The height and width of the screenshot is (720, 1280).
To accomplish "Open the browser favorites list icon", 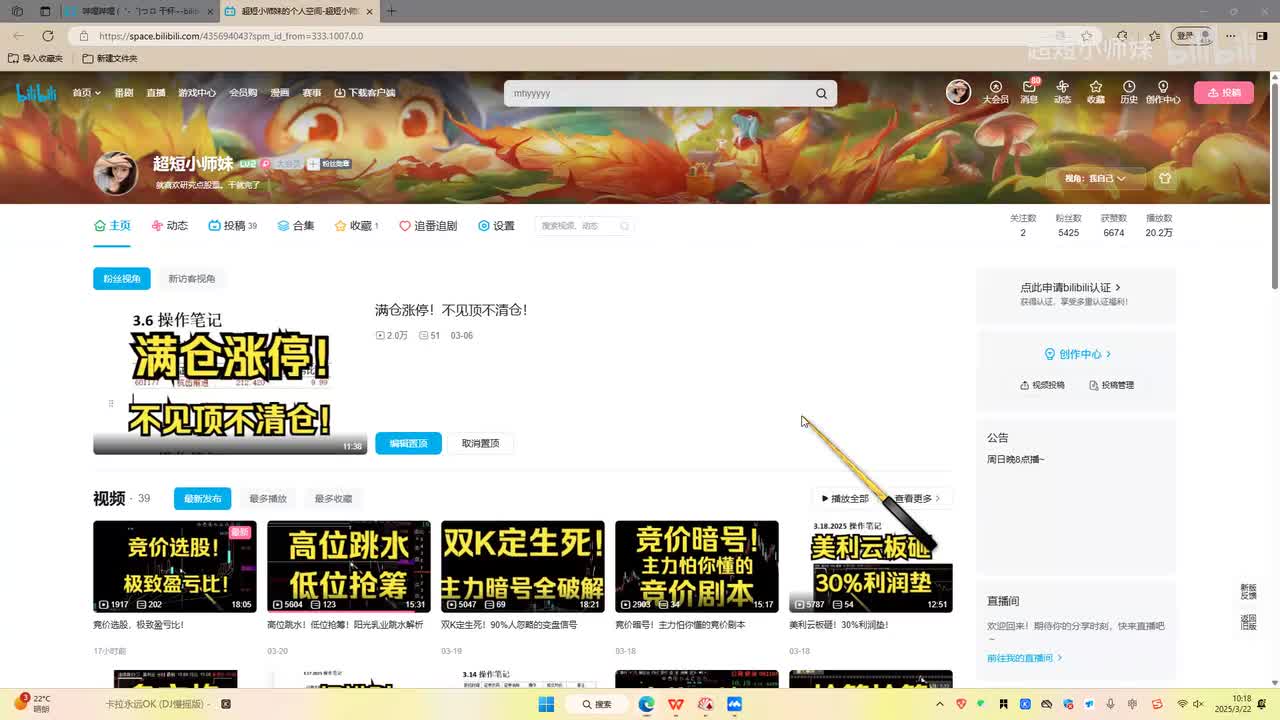I will [1153, 36].
